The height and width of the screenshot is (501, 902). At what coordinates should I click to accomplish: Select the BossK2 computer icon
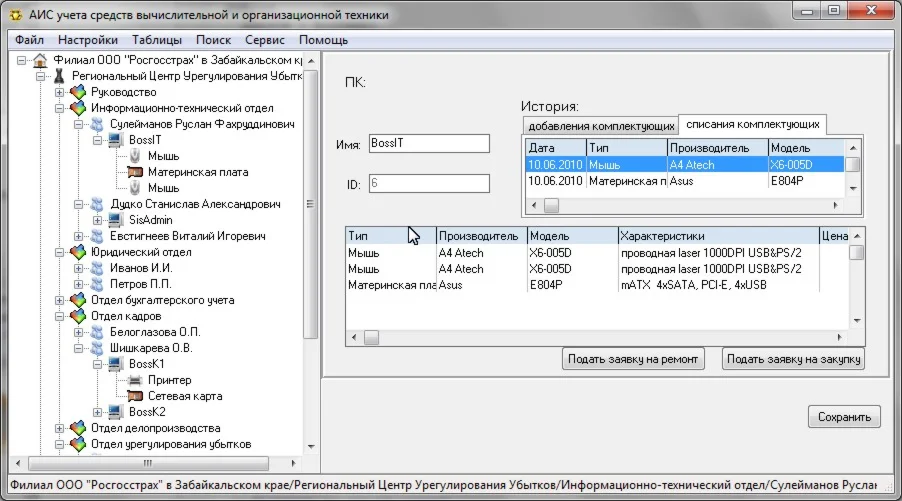pos(115,412)
